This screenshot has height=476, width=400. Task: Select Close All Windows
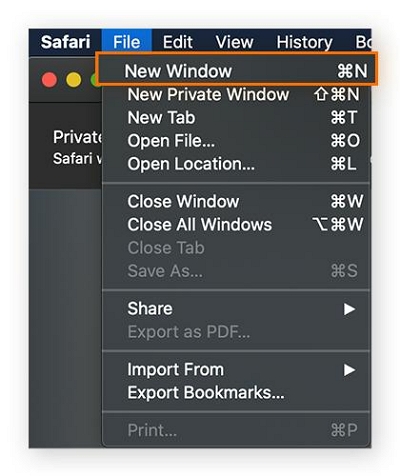237,224
